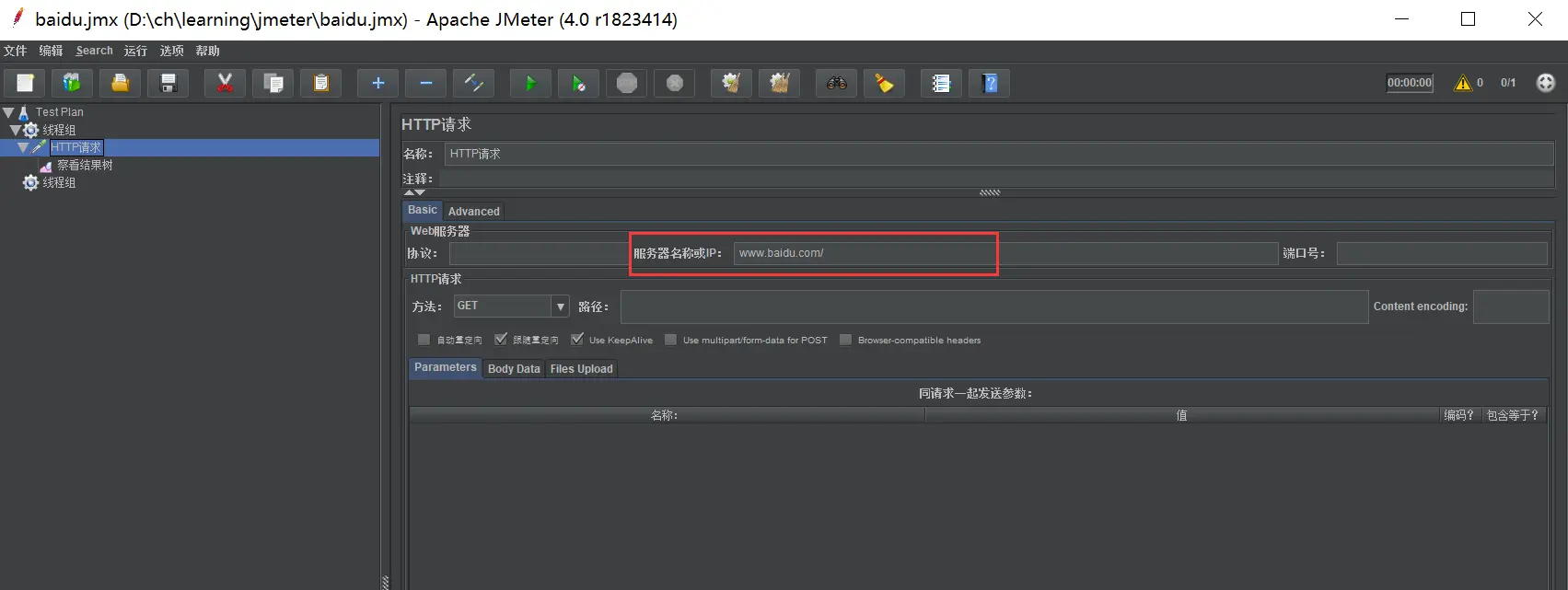Image resolution: width=1568 pixels, height=590 pixels.
Task: Open Help via the question mark icon
Action: (x=989, y=83)
